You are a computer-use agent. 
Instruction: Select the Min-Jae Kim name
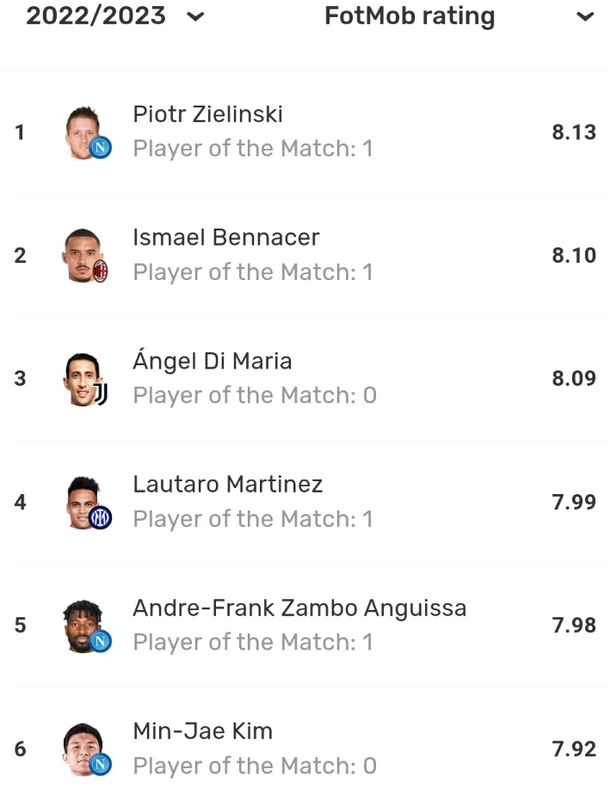[x=202, y=732]
